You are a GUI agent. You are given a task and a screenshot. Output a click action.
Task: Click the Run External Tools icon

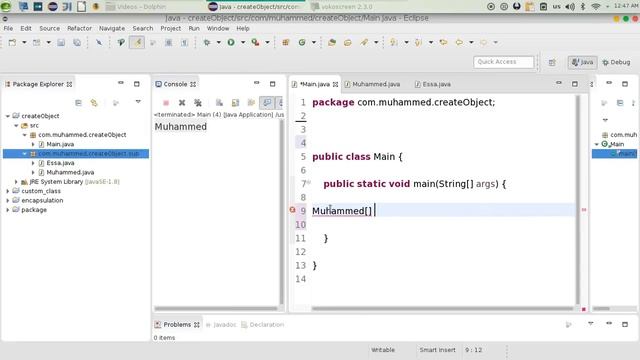(256, 42)
